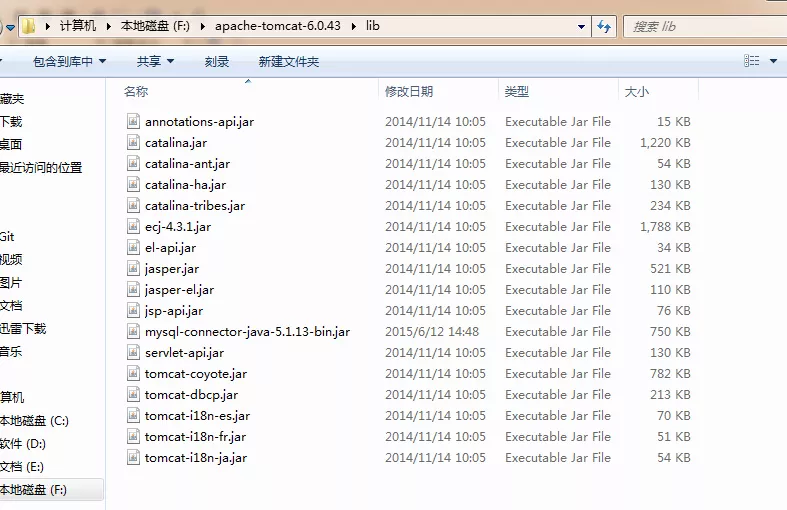The image size is (787, 510).
Task: Expand the 包含到库中 dropdown menu
Action: (69, 62)
